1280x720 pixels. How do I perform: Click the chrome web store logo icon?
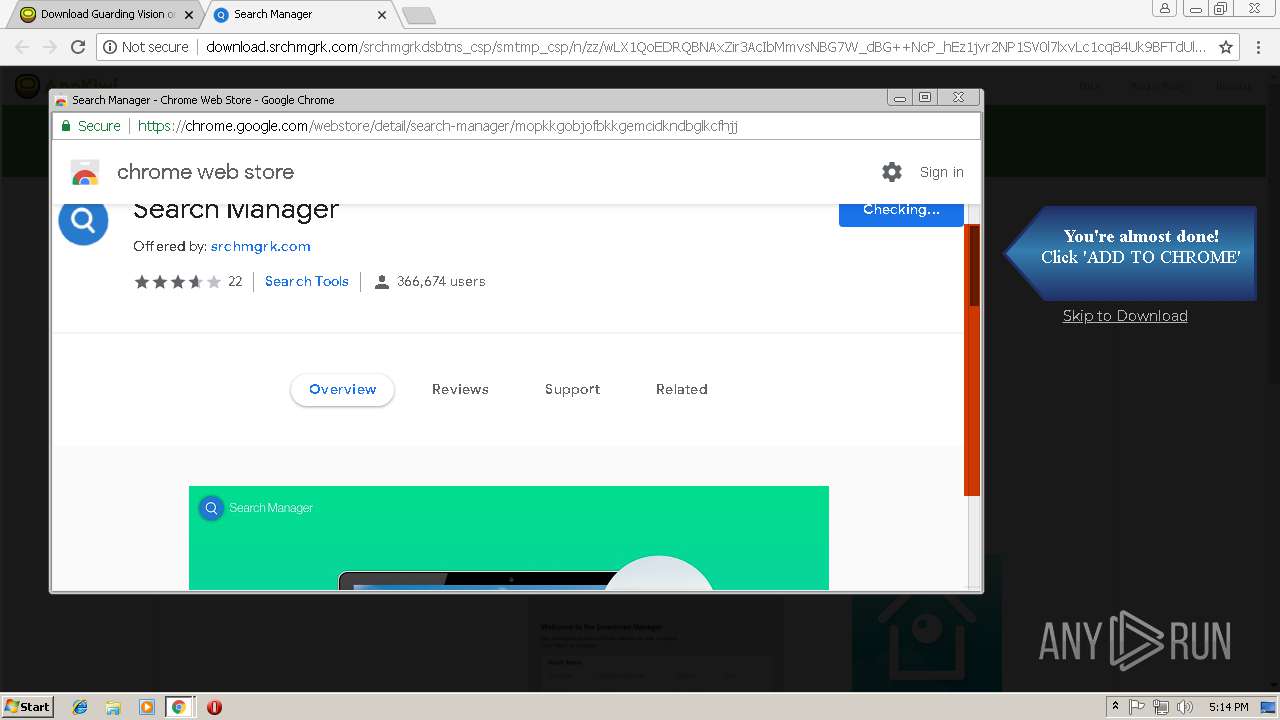tap(85, 172)
